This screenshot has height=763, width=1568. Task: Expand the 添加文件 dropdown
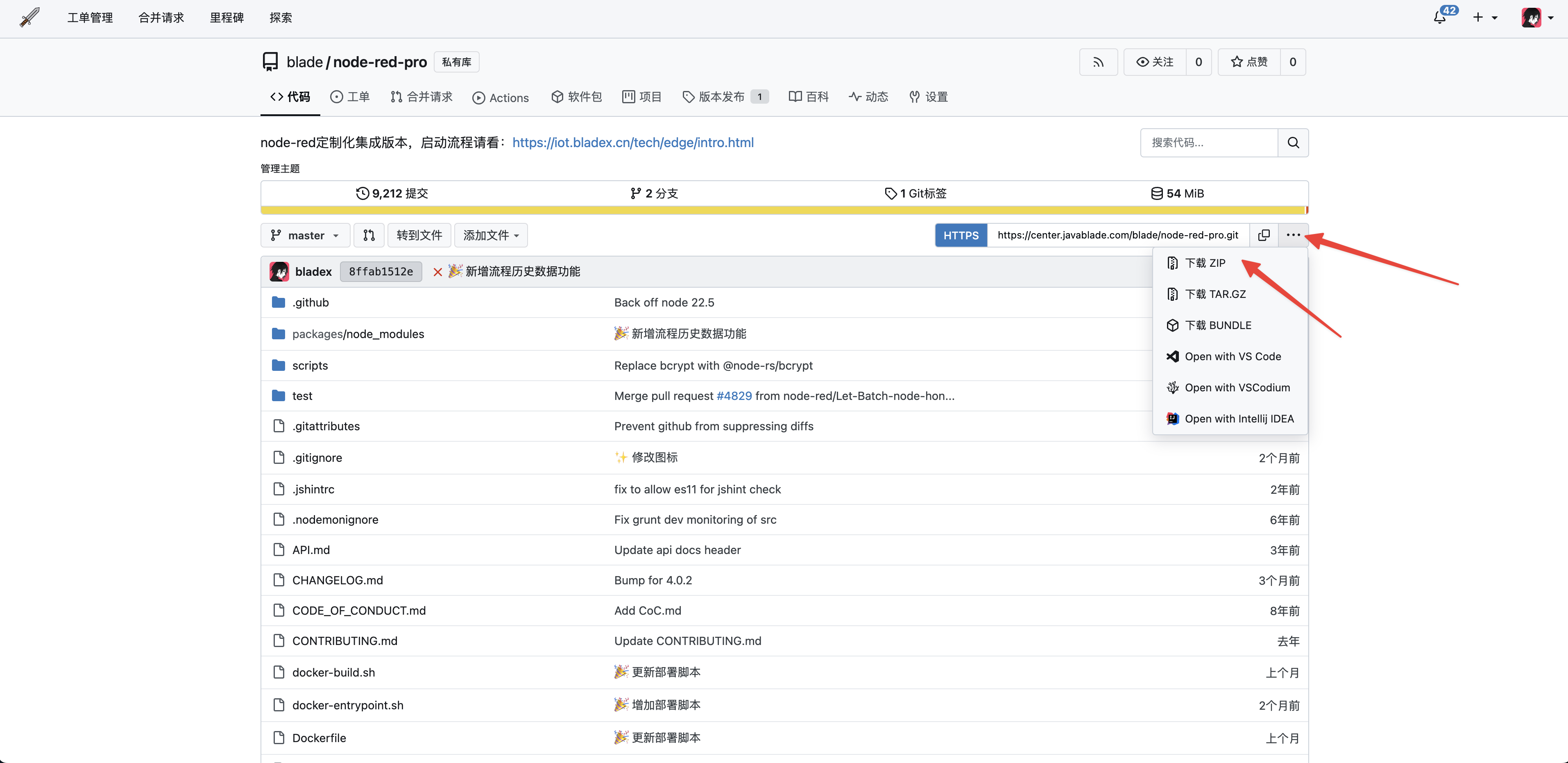click(x=491, y=235)
